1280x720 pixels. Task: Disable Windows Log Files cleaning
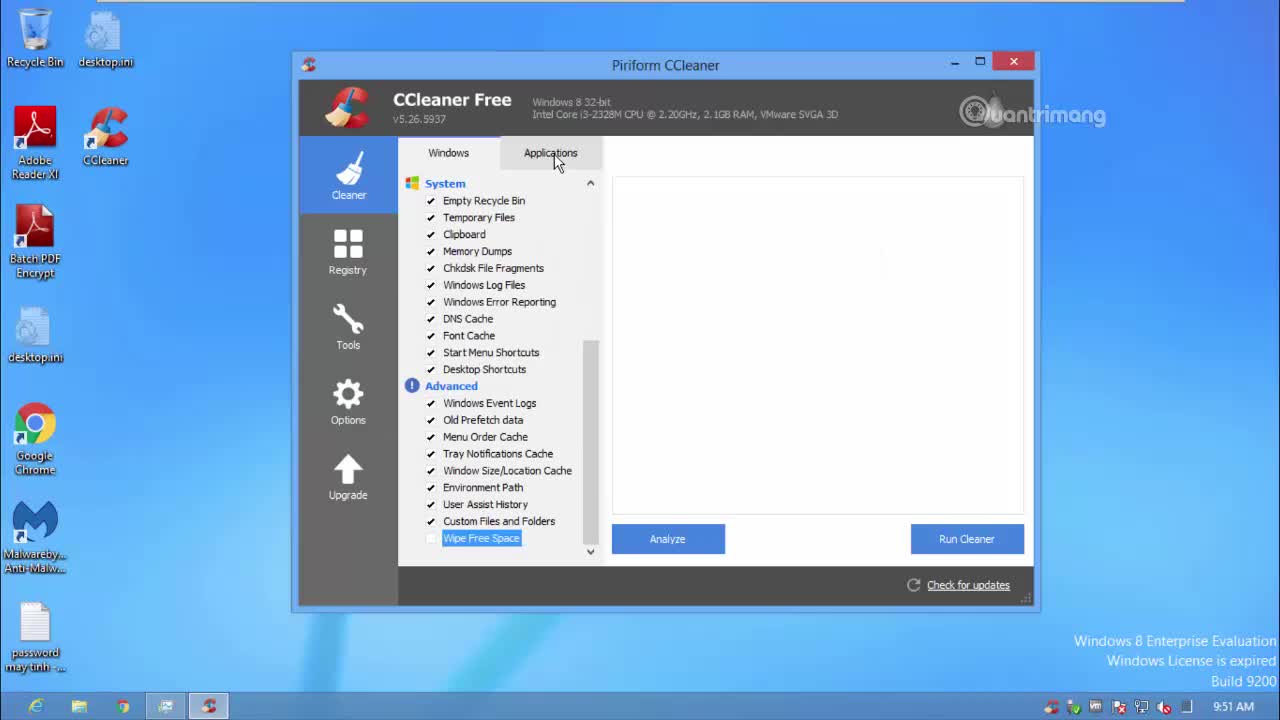431,285
